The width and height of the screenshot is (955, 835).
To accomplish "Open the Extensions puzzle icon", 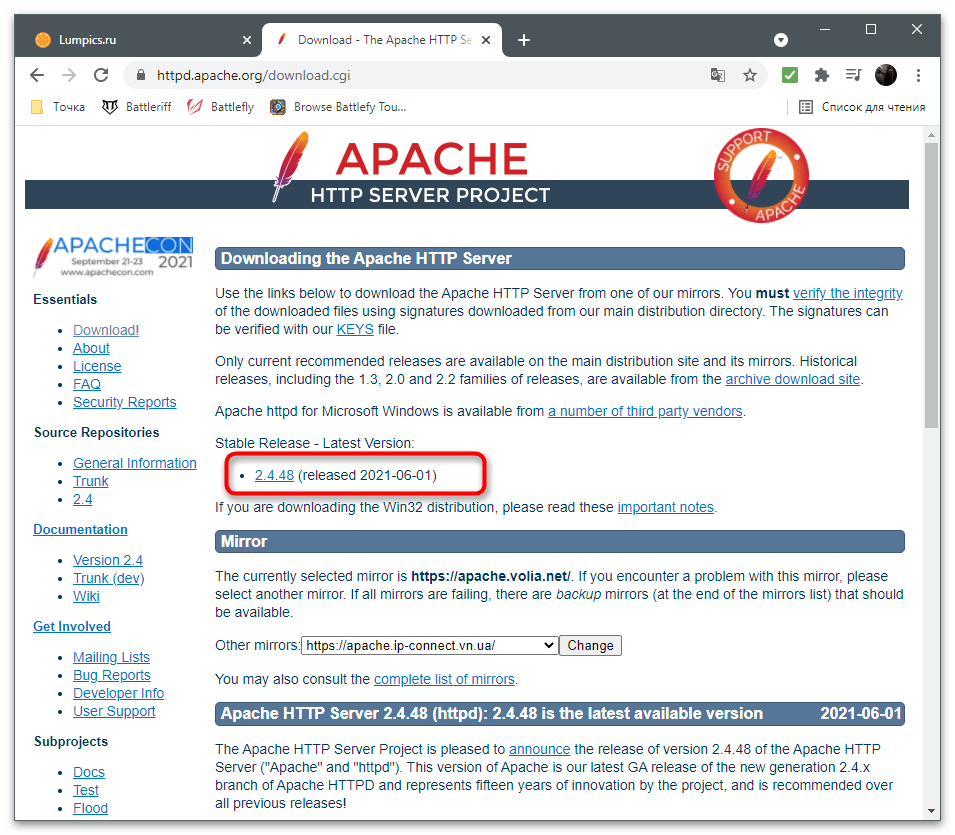I will pyautogui.click(x=822, y=76).
